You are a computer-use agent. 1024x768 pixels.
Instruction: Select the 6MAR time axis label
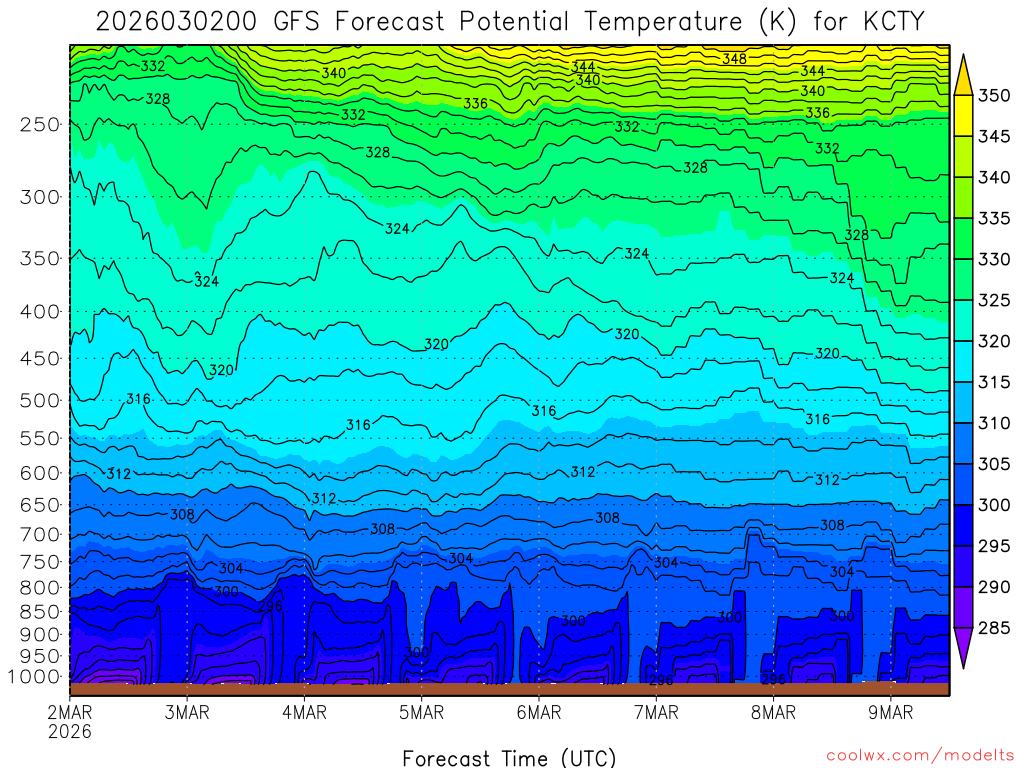click(x=539, y=712)
